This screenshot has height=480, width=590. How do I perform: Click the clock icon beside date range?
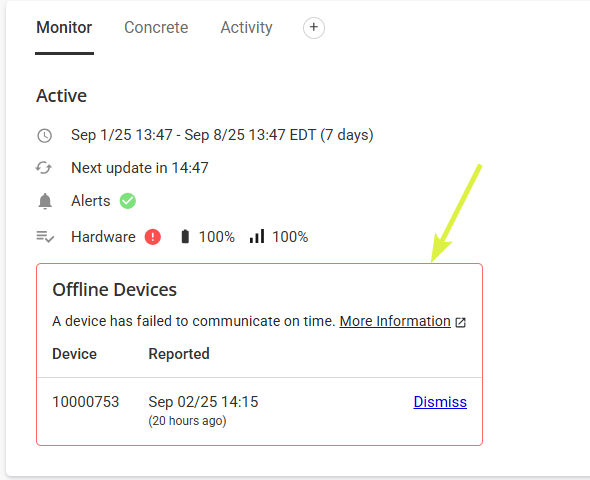click(45, 135)
